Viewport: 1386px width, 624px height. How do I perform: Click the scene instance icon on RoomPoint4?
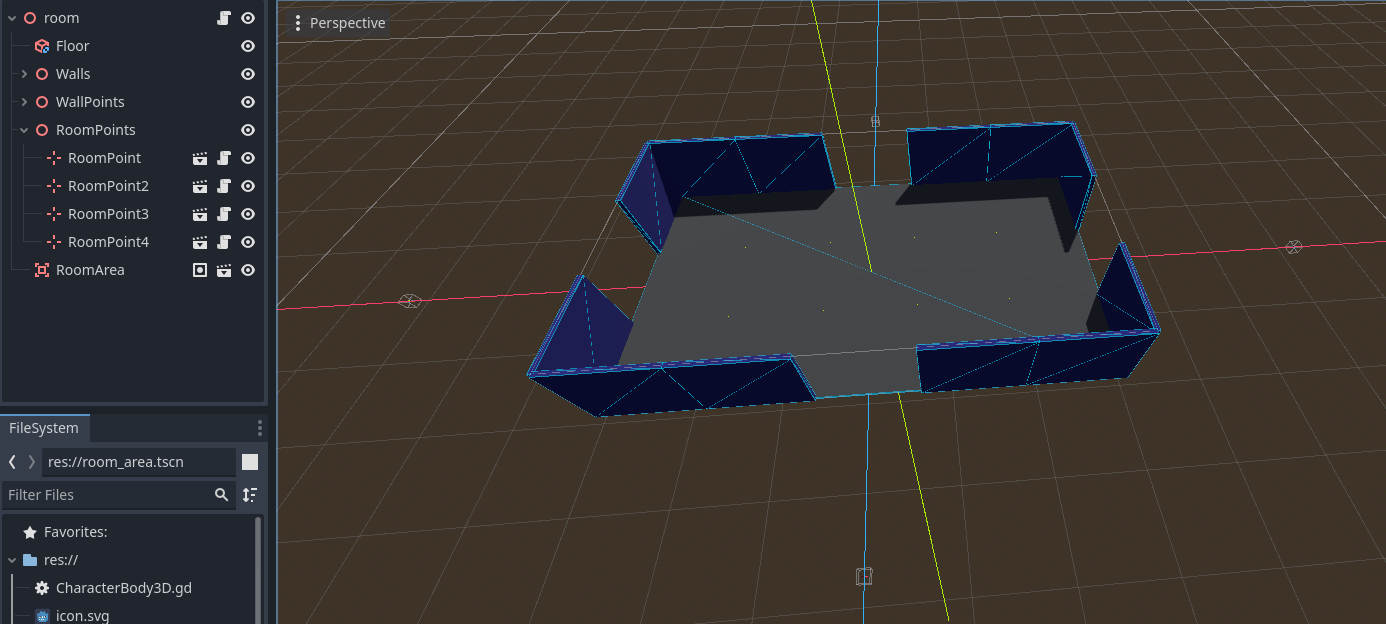200,242
